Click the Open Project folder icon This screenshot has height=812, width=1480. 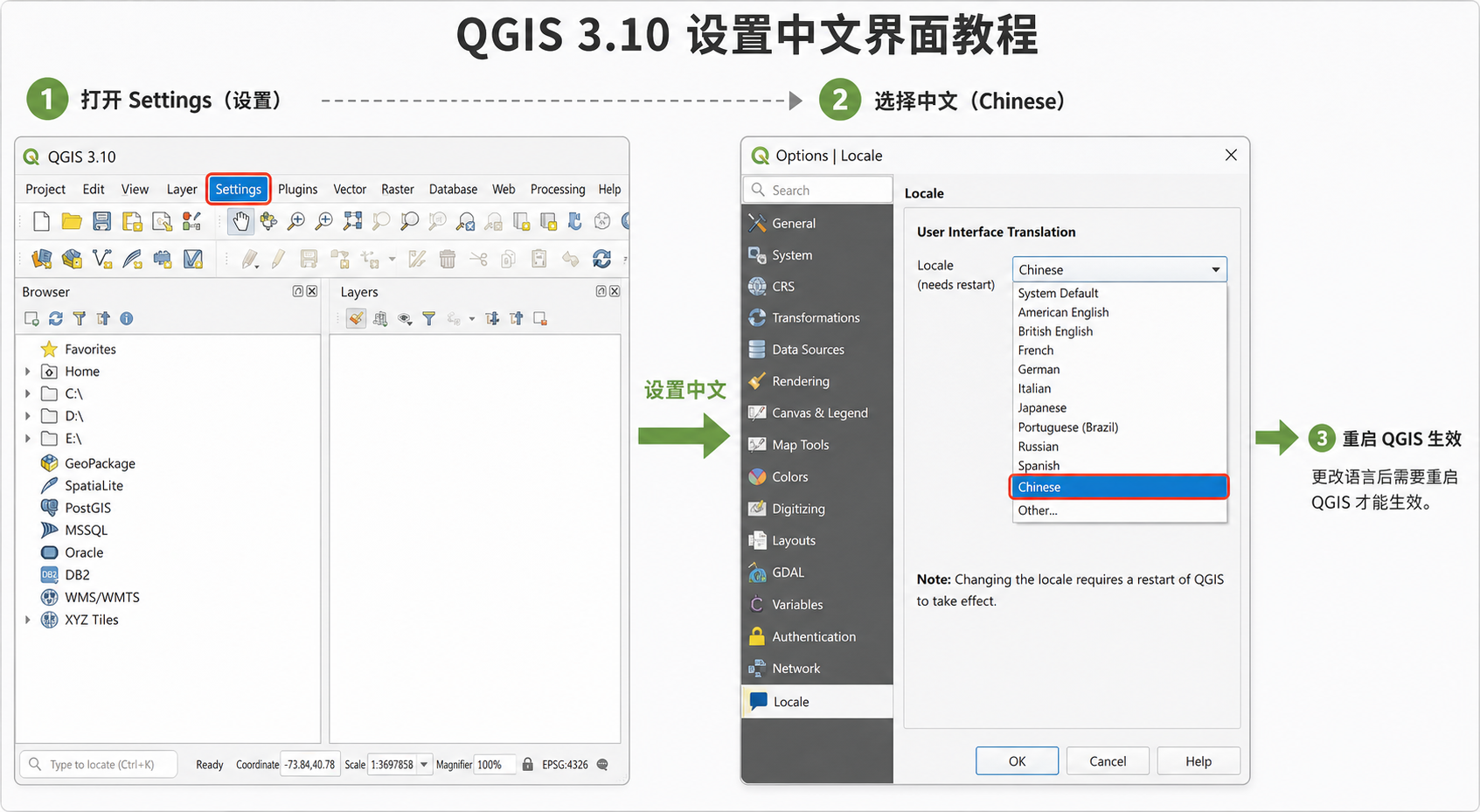click(72, 221)
